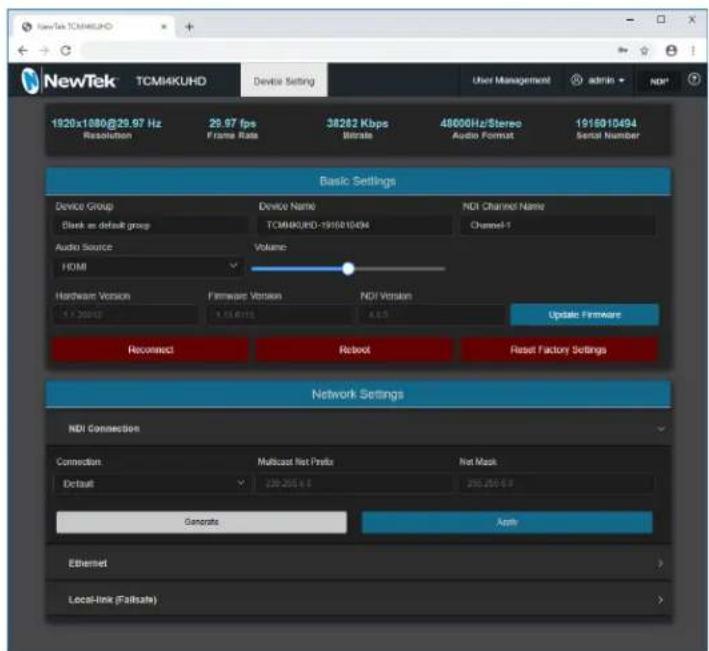The width and height of the screenshot is (709, 651).
Task: Close the NewTek TCMI4KUHD browser tab
Action: pos(164,27)
